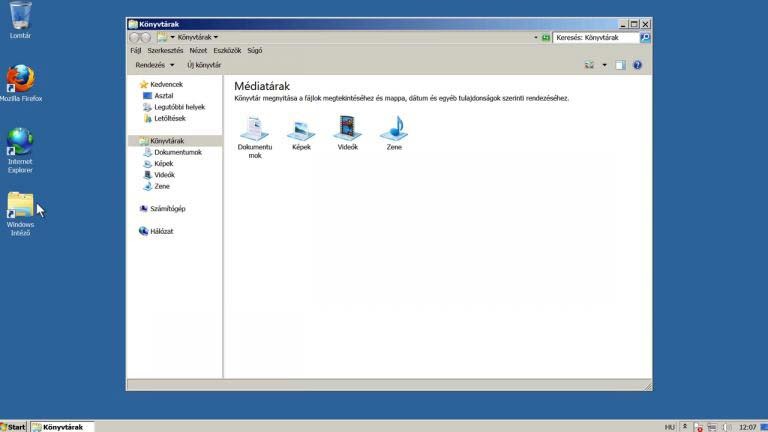Viewport: 768px width, 432px height.
Task: Open the Fájl menu
Action: click(136, 50)
